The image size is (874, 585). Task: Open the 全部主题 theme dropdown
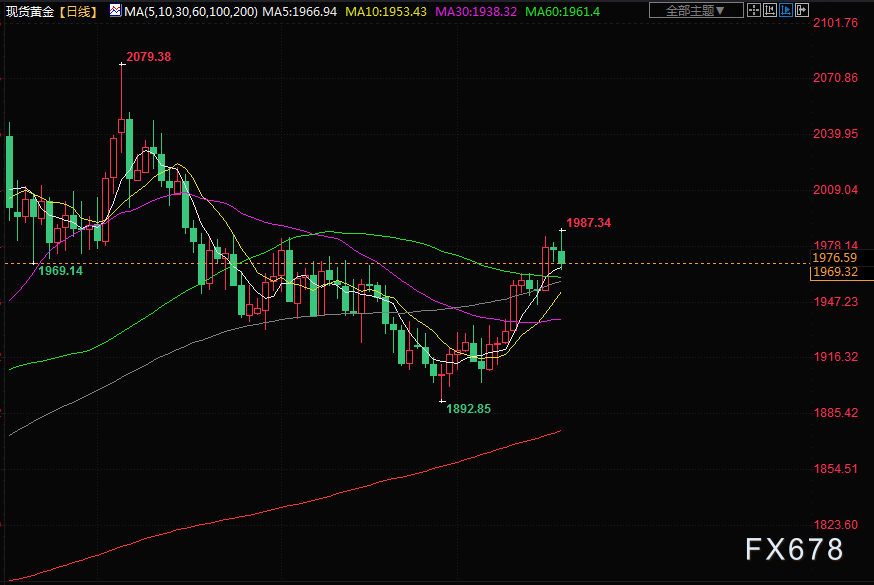point(696,10)
